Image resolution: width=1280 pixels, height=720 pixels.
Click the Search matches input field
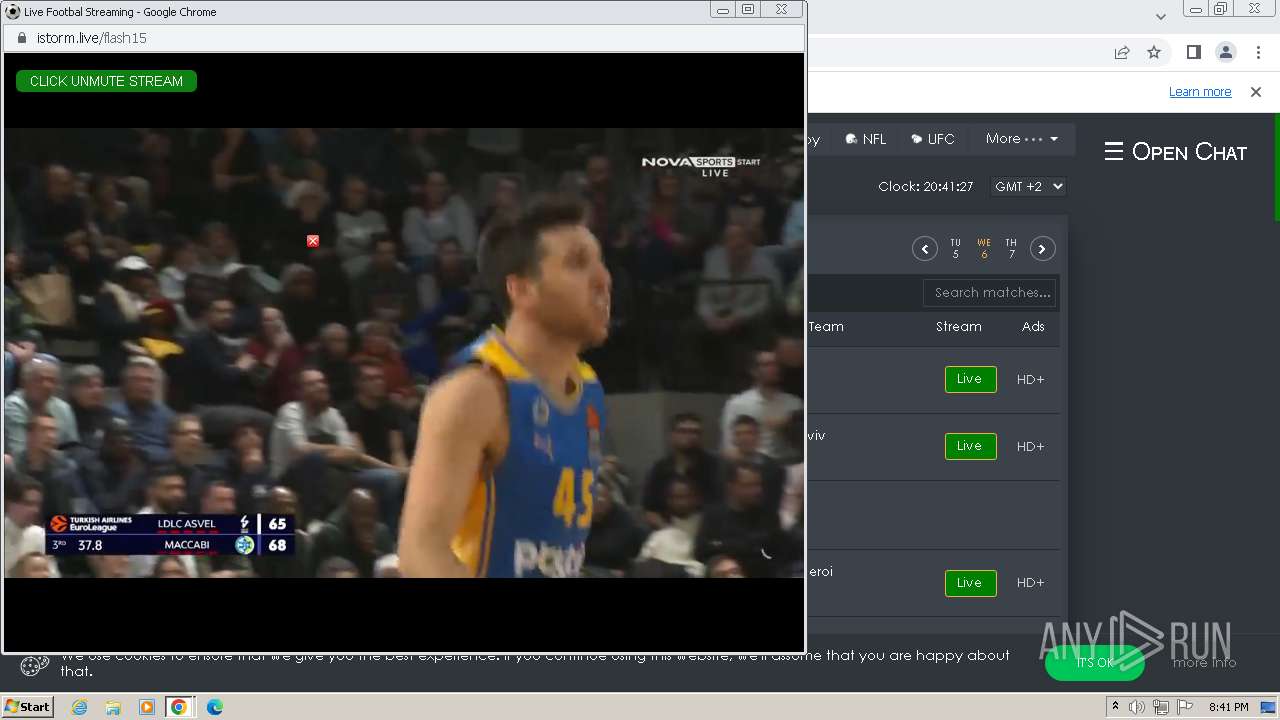pos(990,293)
